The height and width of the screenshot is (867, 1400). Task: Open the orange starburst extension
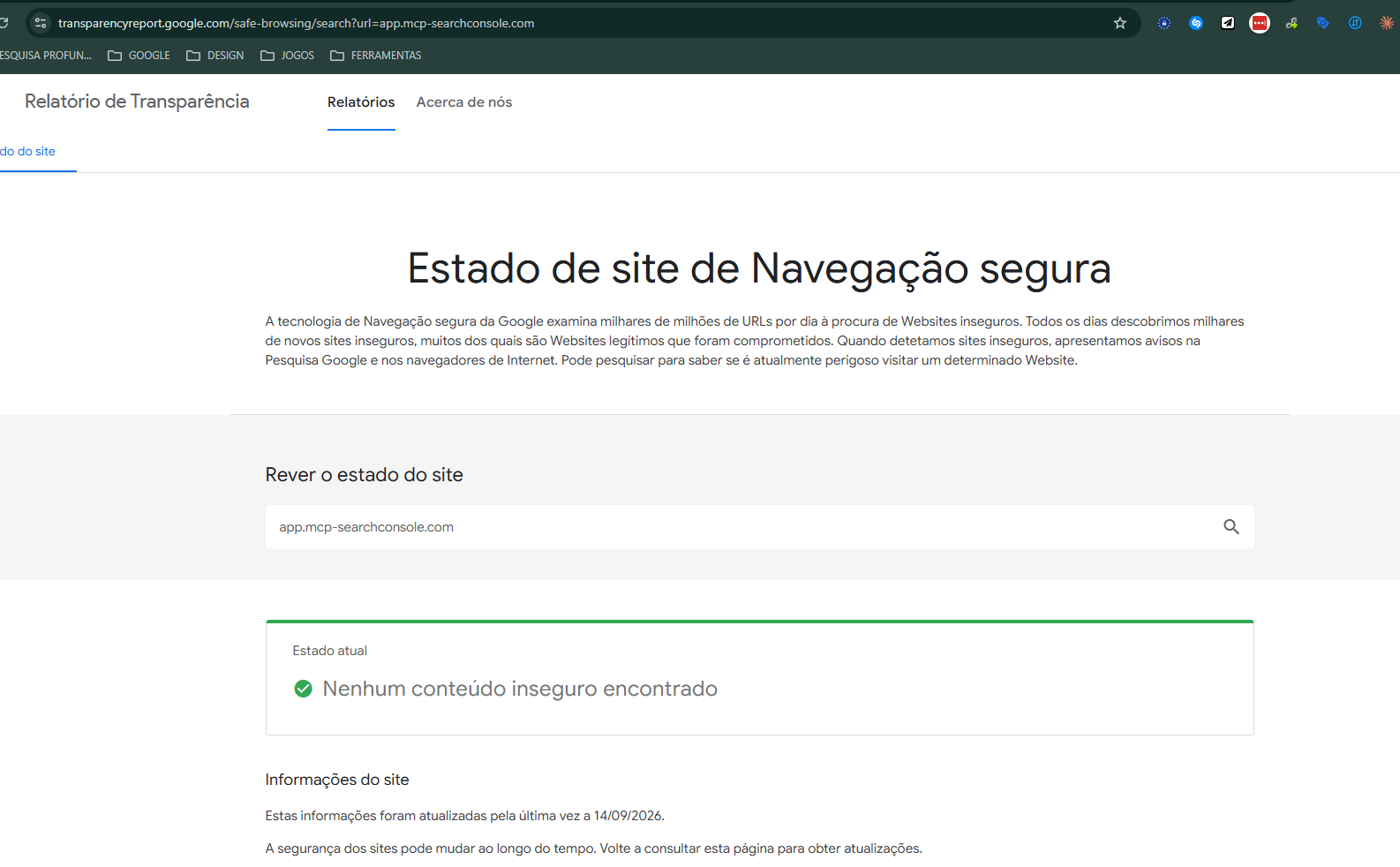coord(1387,23)
